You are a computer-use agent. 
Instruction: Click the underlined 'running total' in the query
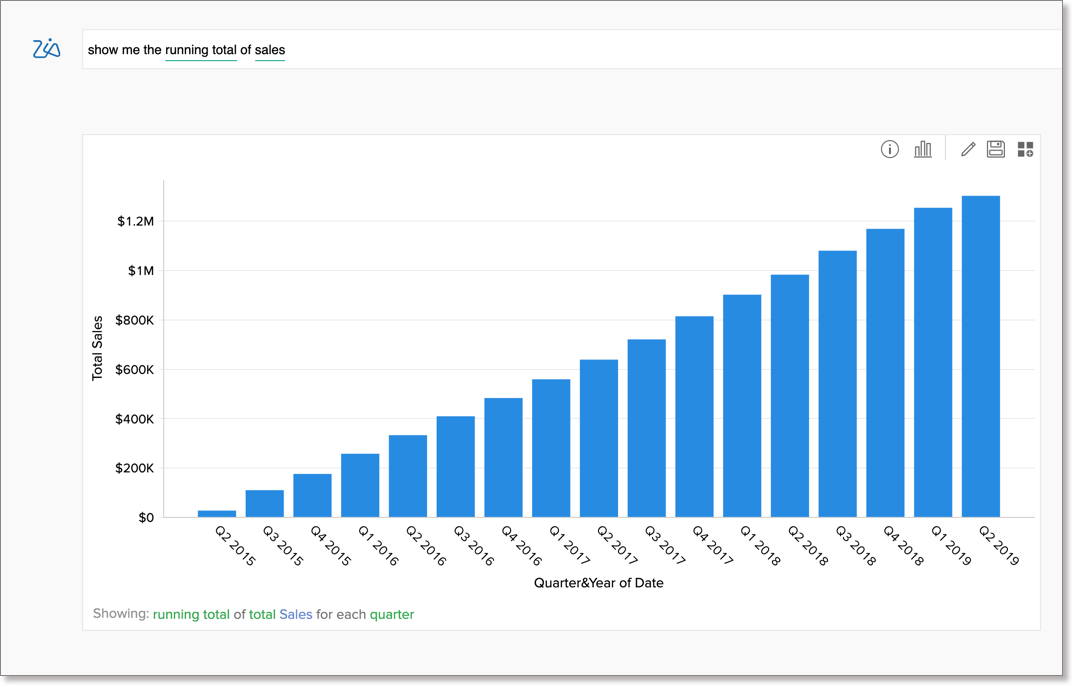click(x=201, y=50)
